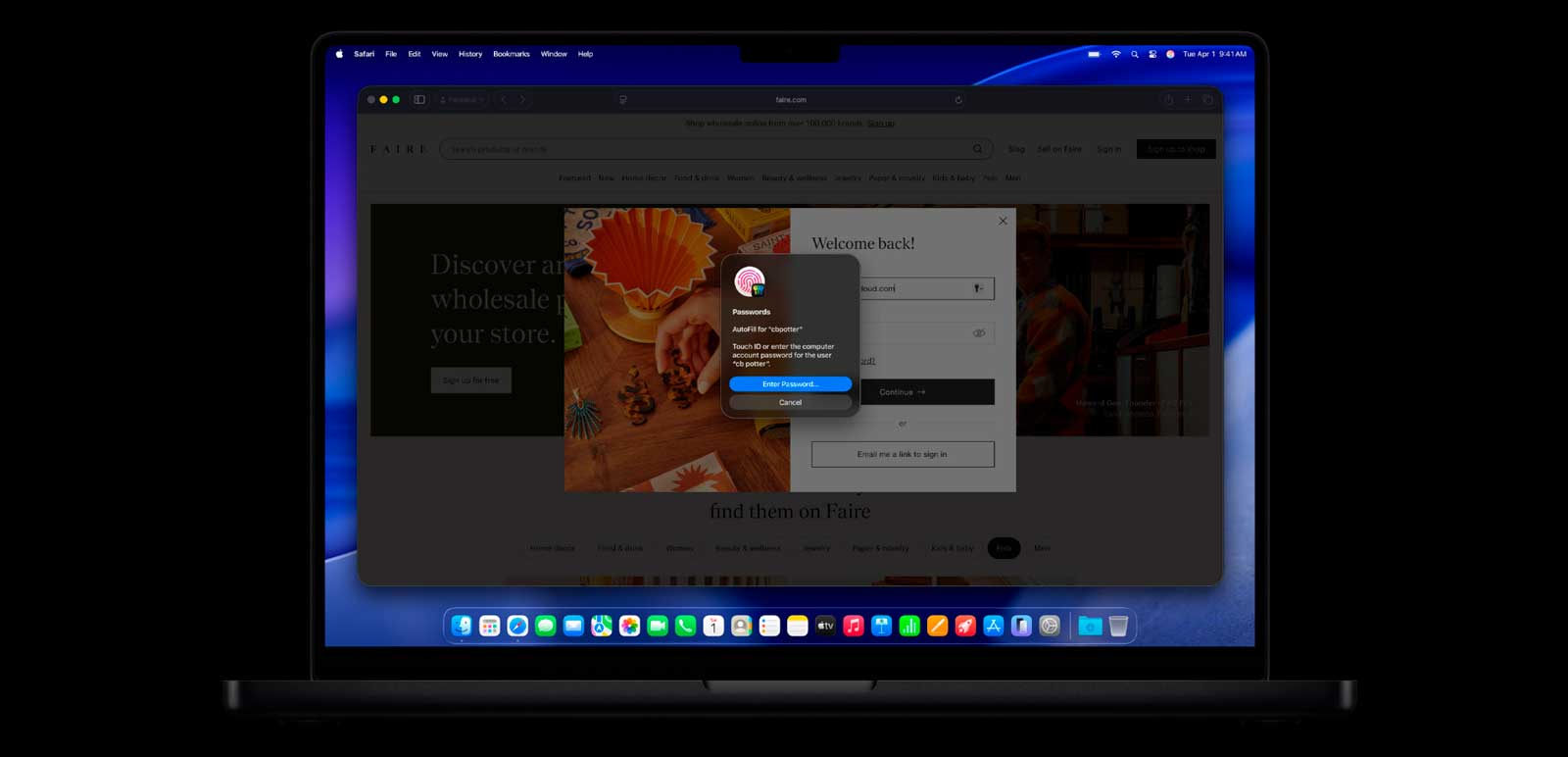This screenshot has height=757, width=1568.
Task: Toggle password visibility eye icon
Action: pos(978,333)
